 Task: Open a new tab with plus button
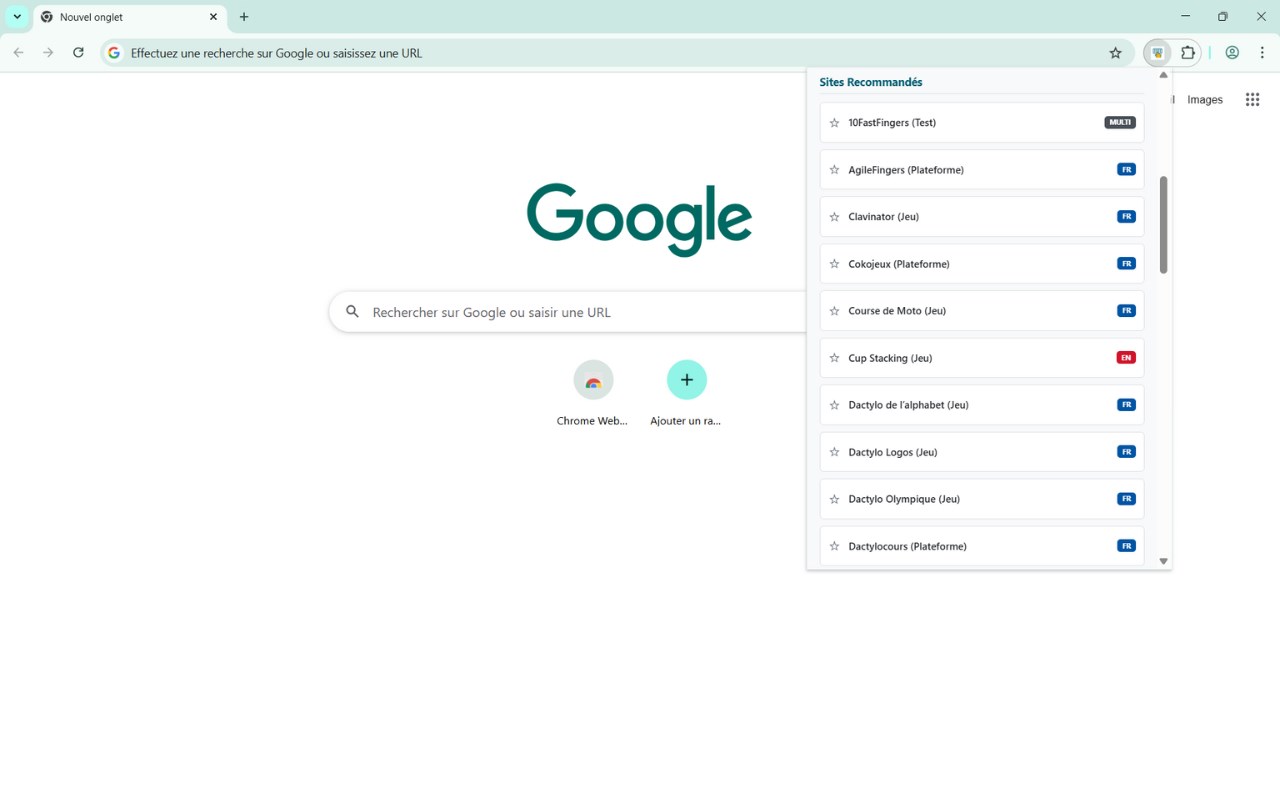[x=244, y=17]
